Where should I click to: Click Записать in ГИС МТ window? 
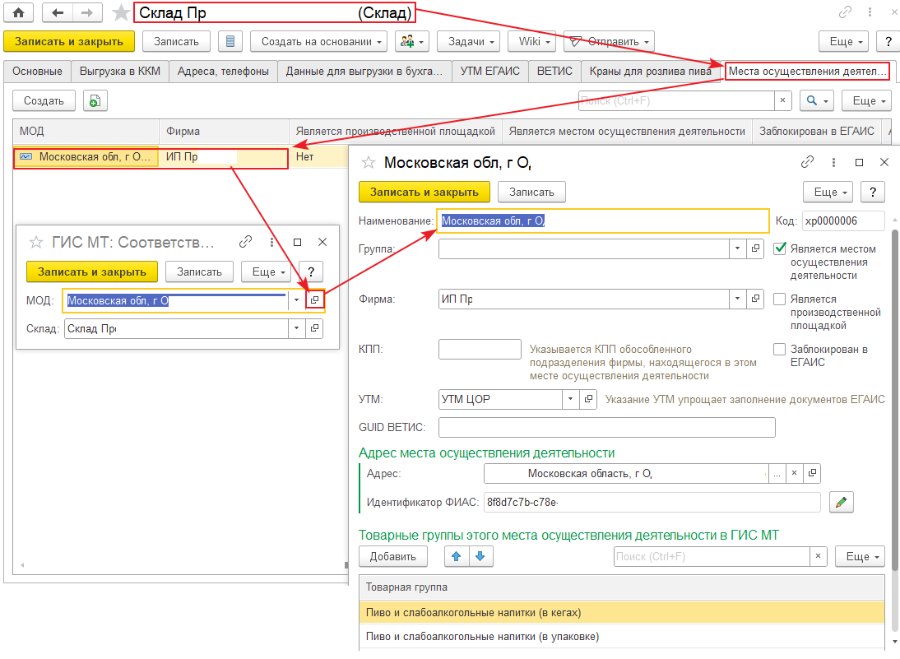(199, 272)
